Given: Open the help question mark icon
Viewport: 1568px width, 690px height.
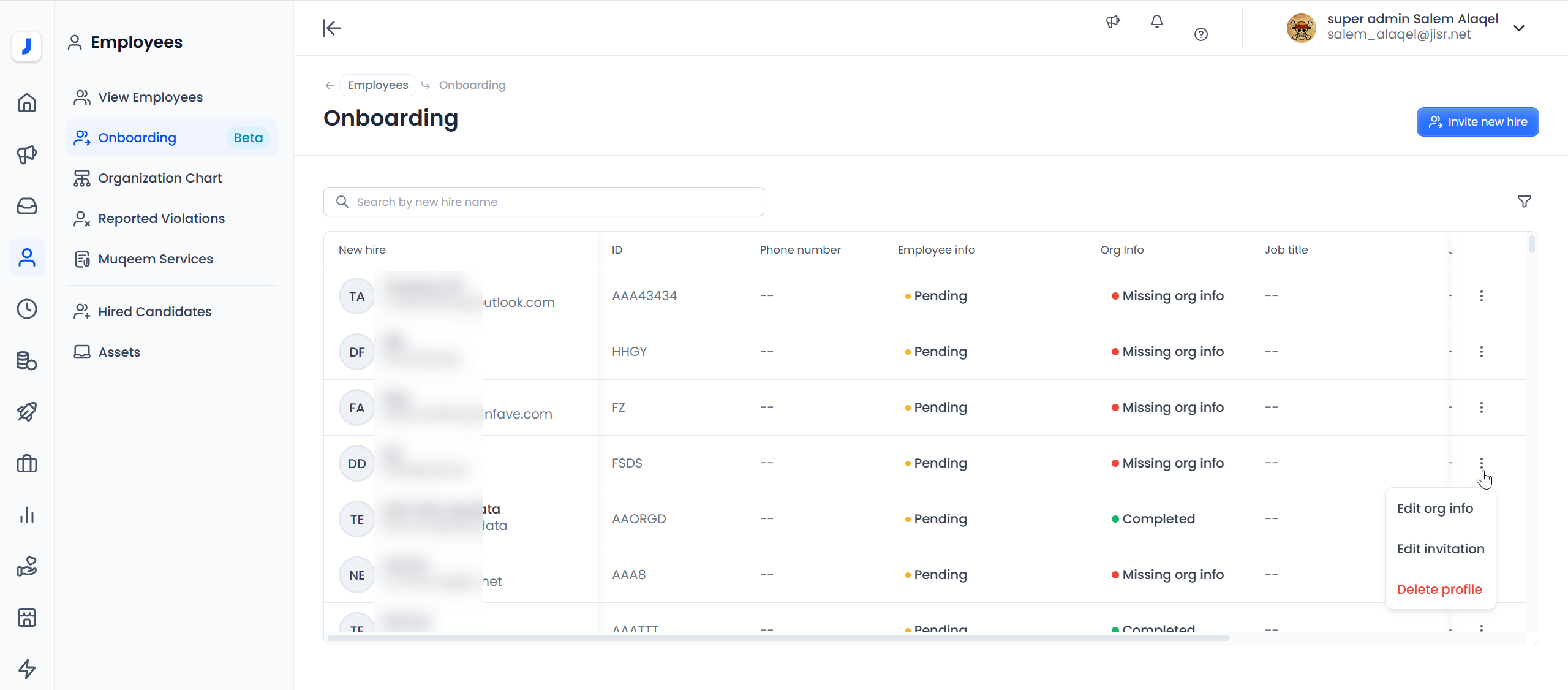Looking at the screenshot, I should pos(1200,34).
